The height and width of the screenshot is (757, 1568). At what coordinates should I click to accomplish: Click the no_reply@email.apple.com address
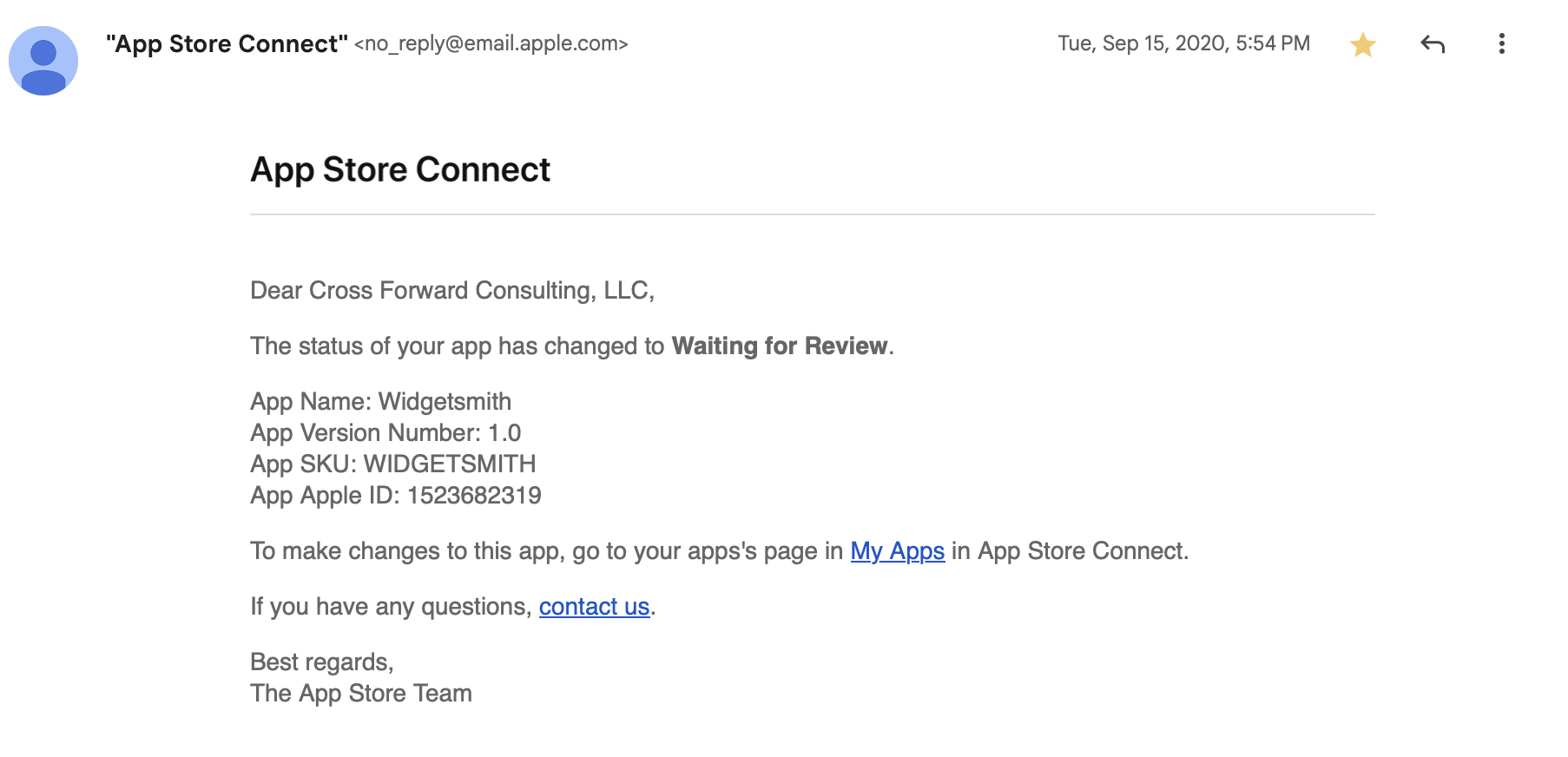(491, 44)
